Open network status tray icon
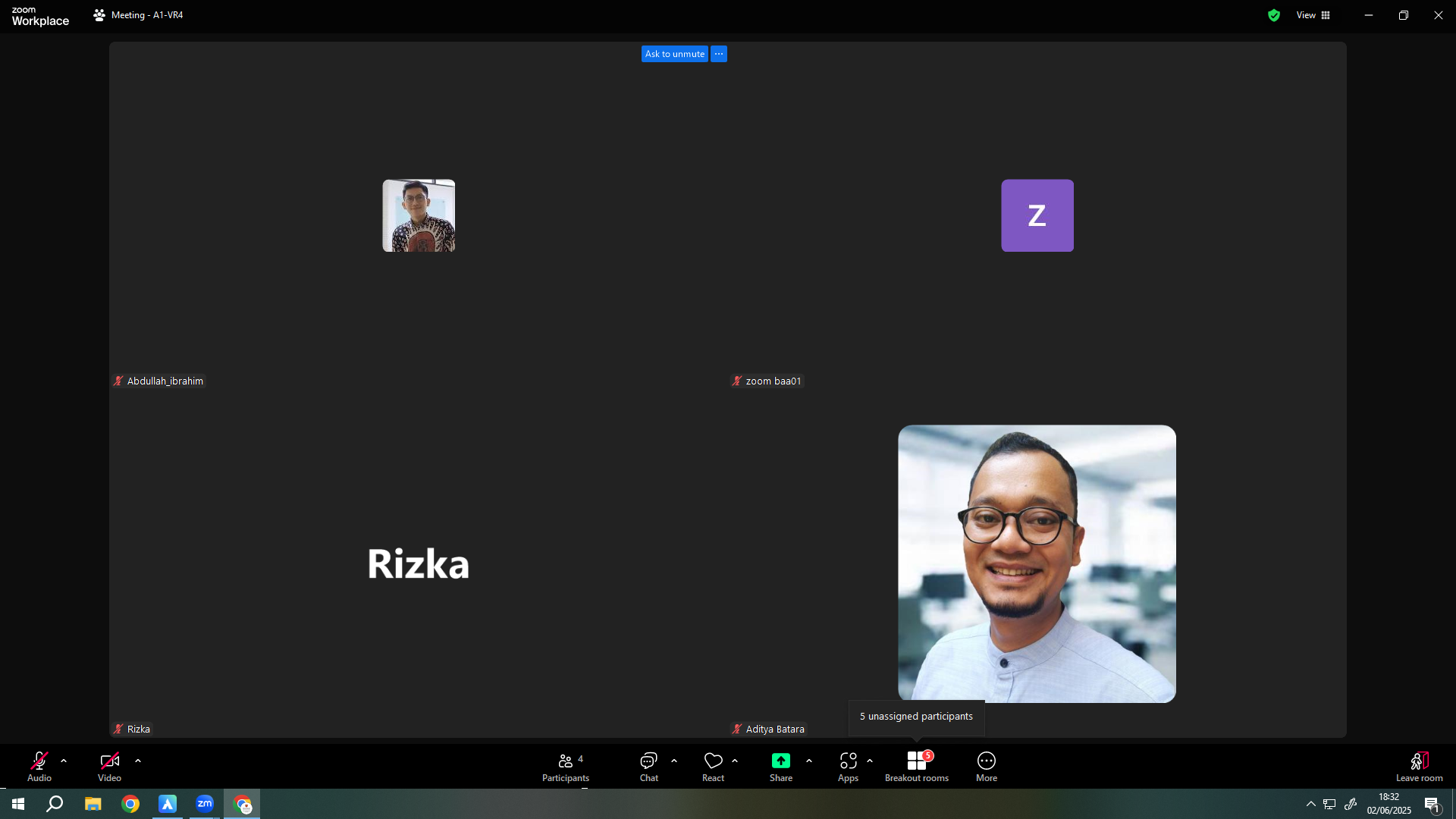This screenshot has height=819, width=1456. 1330,804
